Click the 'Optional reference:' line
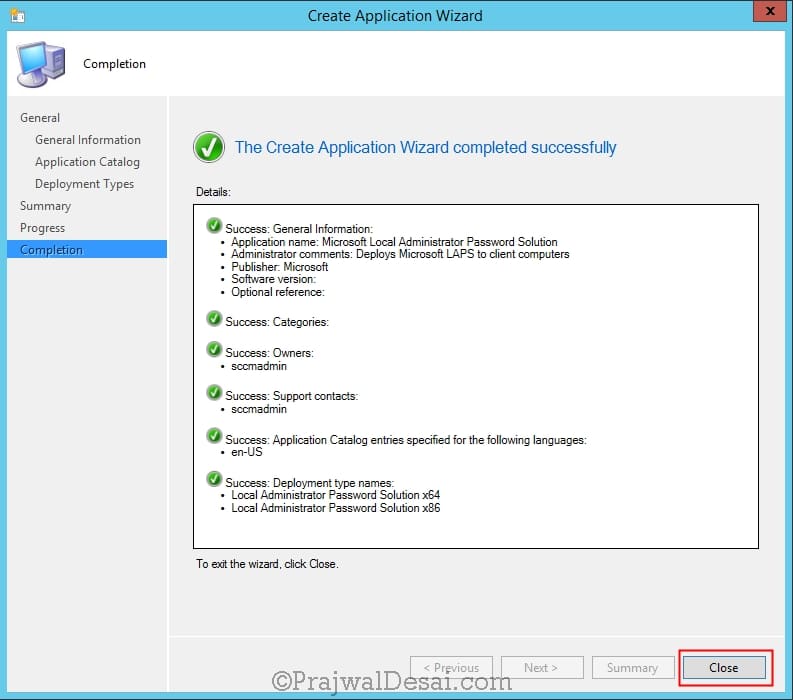The width and height of the screenshot is (793, 700). pyautogui.click(x=278, y=292)
